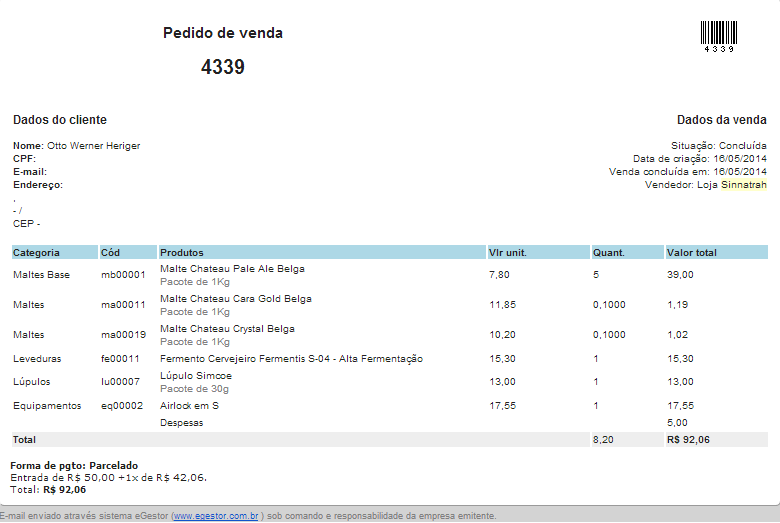Click the 'Venda concluída em' date line
This screenshot has width=780, height=523.
pyautogui.click(x=687, y=172)
